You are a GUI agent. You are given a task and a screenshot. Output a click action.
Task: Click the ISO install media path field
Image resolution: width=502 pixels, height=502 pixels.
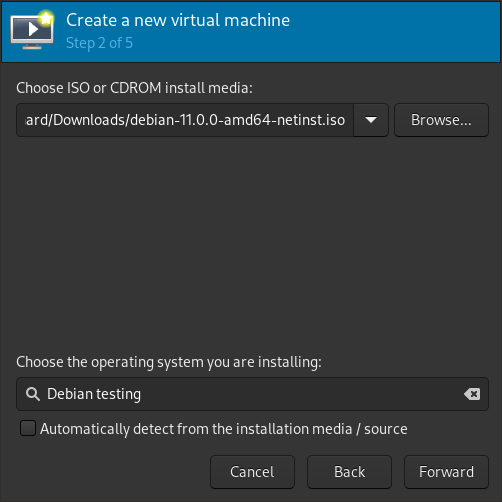tap(185, 120)
